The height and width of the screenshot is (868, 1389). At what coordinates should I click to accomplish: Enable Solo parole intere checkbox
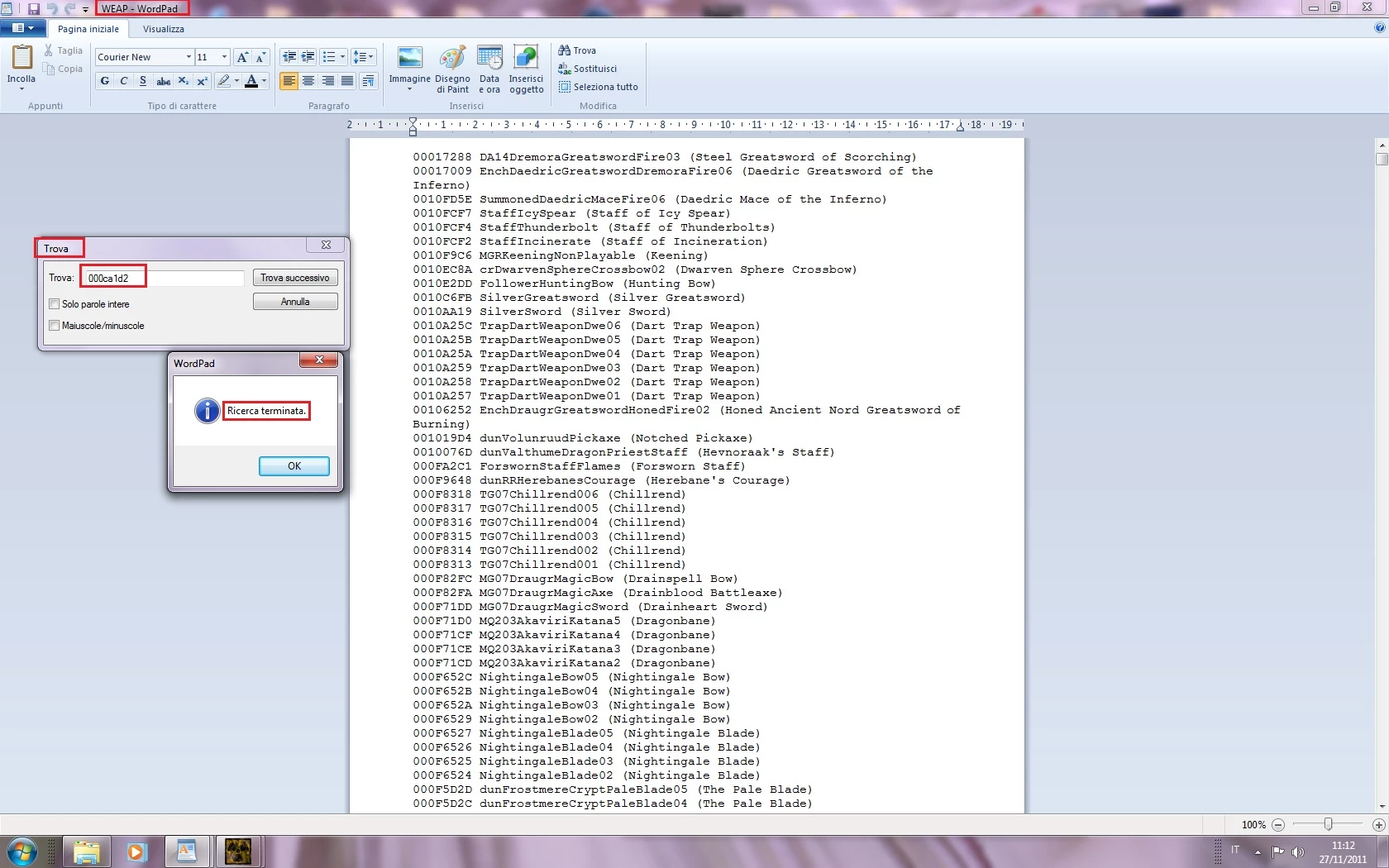coord(55,304)
